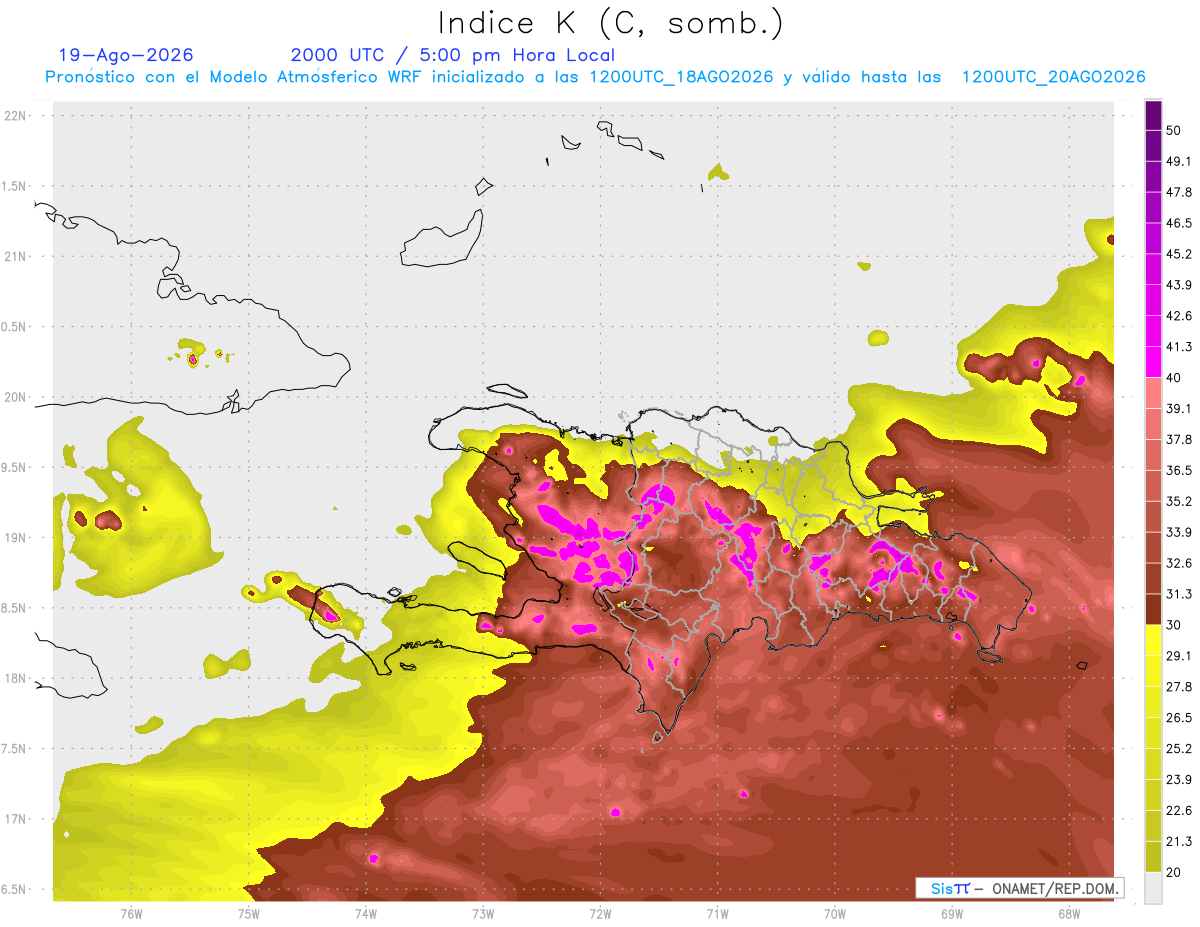Click the '17N' latitude axis label
The width and height of the screenshot is (1200, 927).
(15, 820)
